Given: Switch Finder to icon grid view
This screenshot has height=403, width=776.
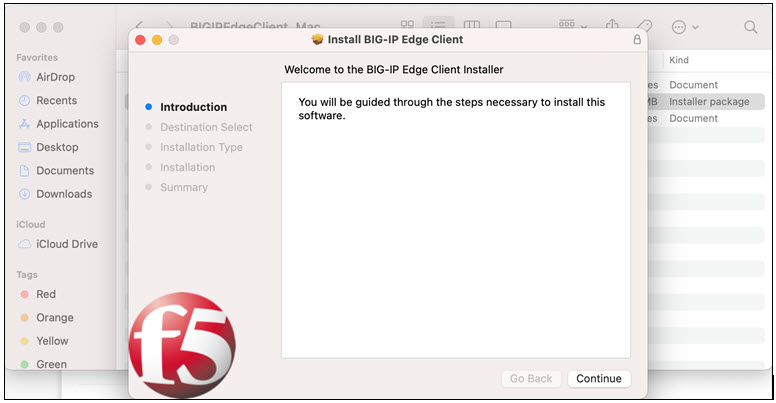Looking at the screenshot, I should coord(407,27).
